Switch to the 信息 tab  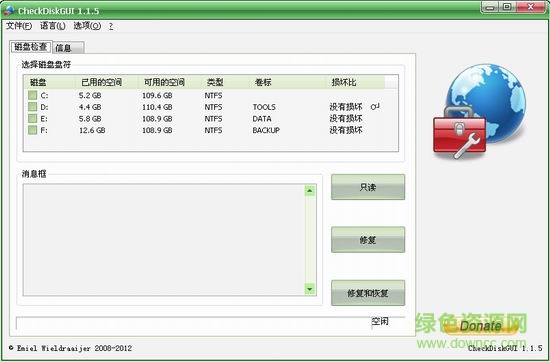tap(68, 47)
